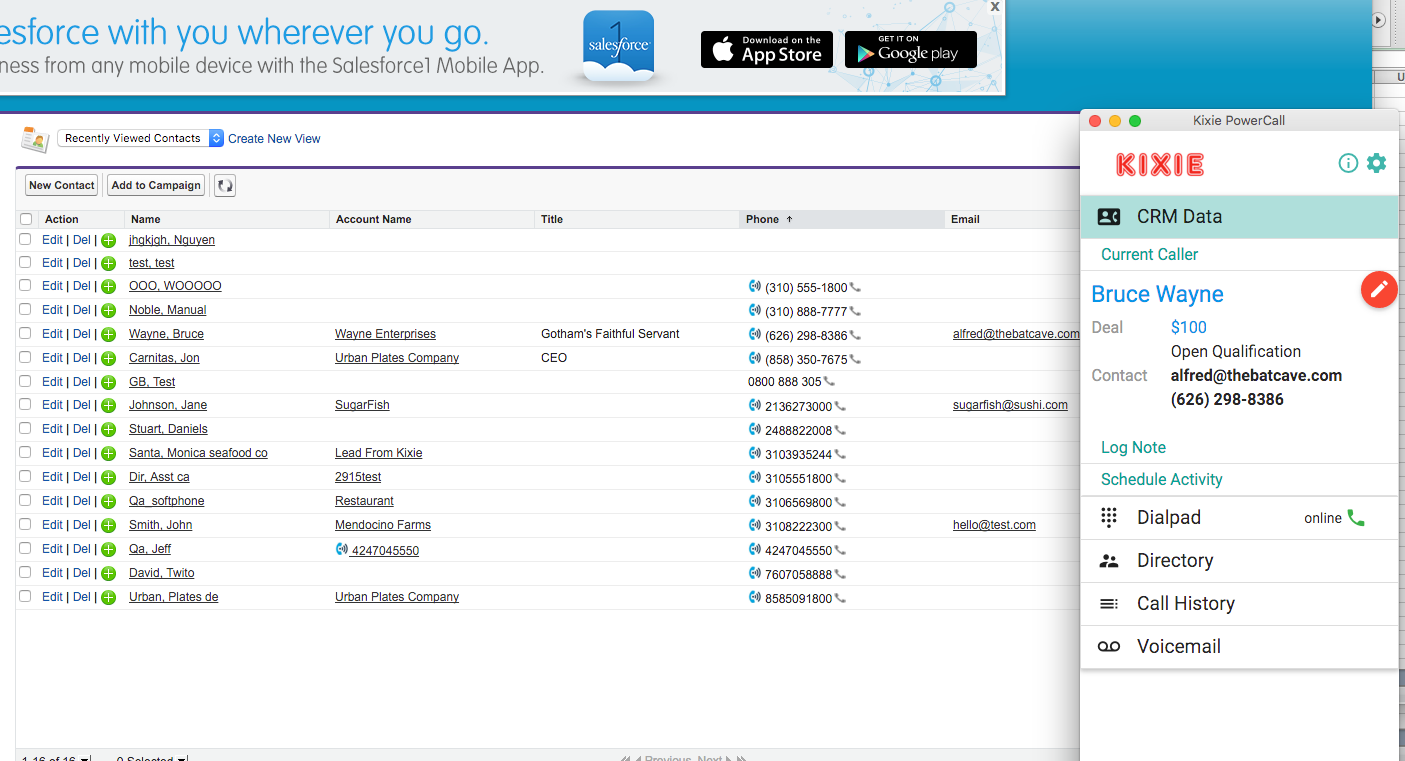Open the Kixie info icon
1405x761 pixels.
[1348, 163]
